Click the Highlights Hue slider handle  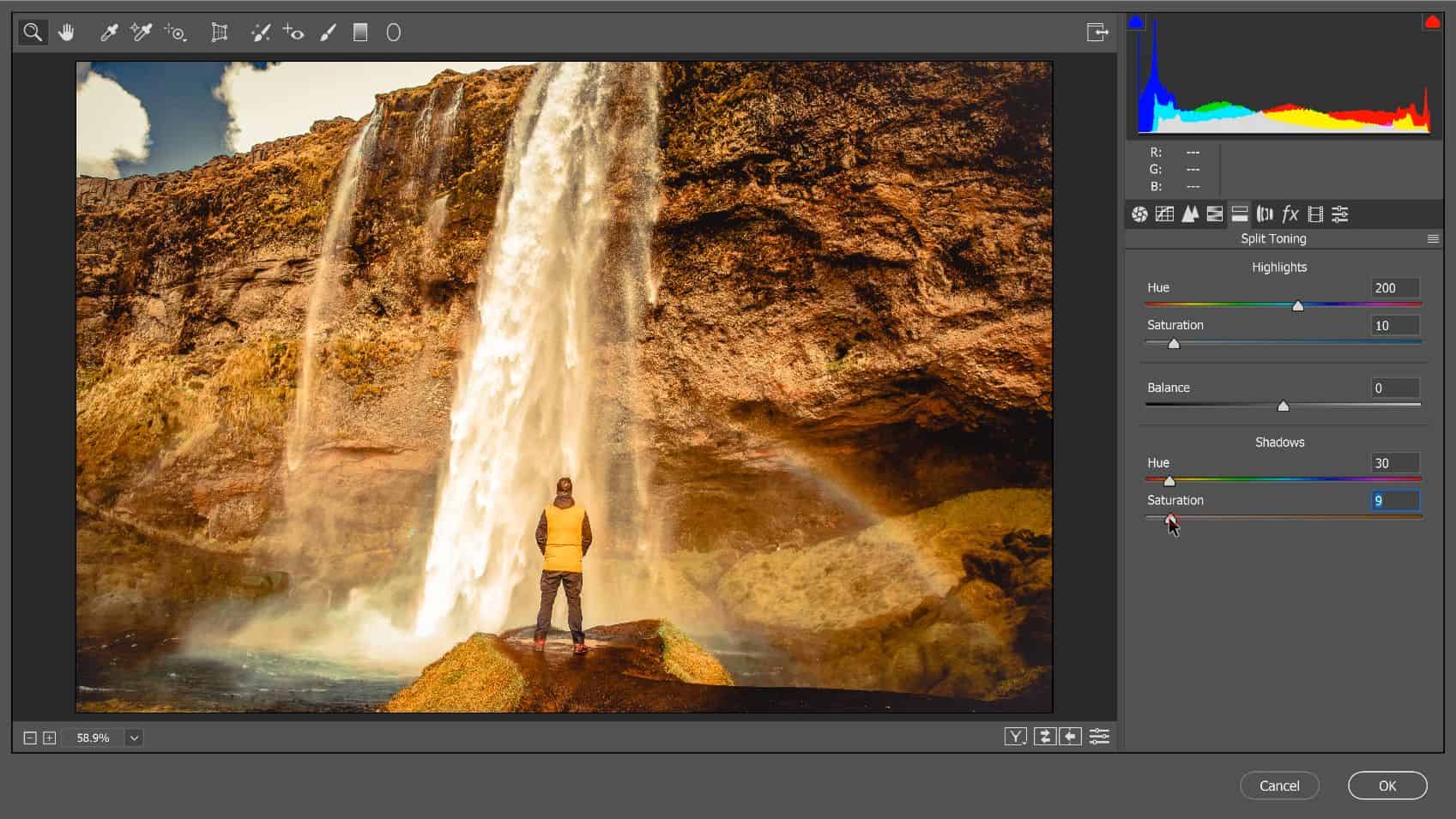click(x=1297, y=305)
